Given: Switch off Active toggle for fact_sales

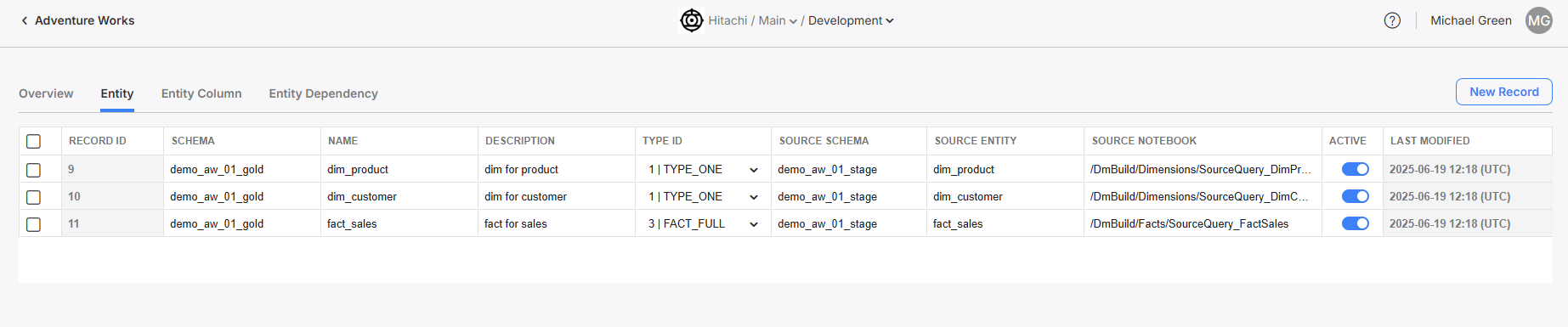Looking at the screenshot, I should pyautogui.click(x=1355, y=223).
